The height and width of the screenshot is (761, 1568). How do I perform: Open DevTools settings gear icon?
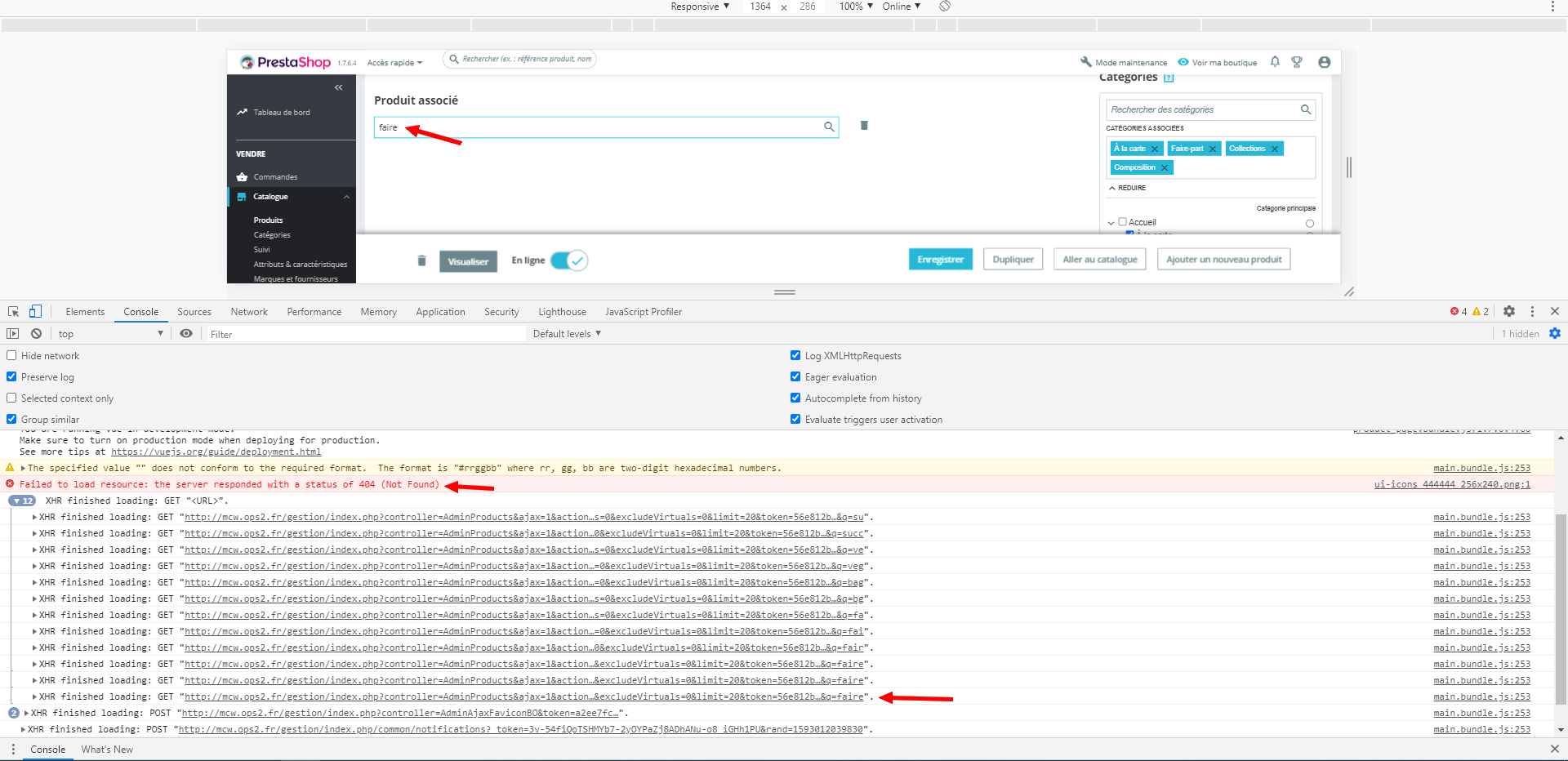coord(1509,311)
